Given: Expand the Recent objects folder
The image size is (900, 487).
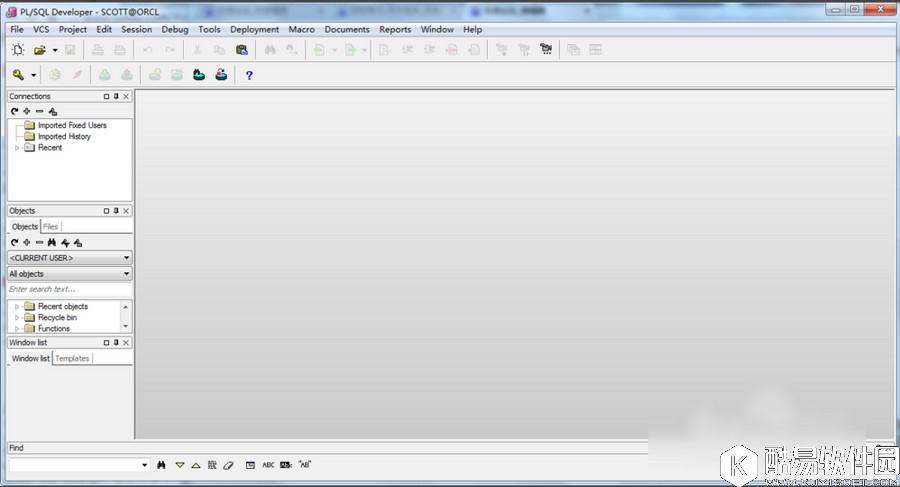Looking at the screenshot, I should click(17, 307).
